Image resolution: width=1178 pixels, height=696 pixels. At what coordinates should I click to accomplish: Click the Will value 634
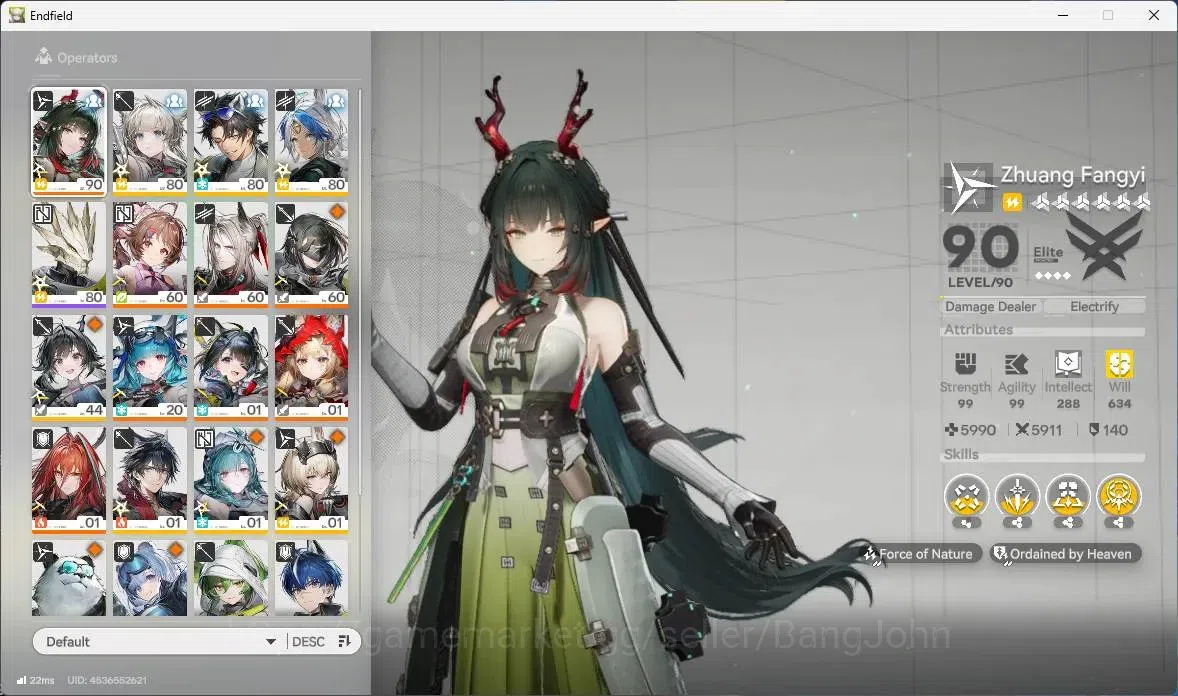[x=1119, y=404]
